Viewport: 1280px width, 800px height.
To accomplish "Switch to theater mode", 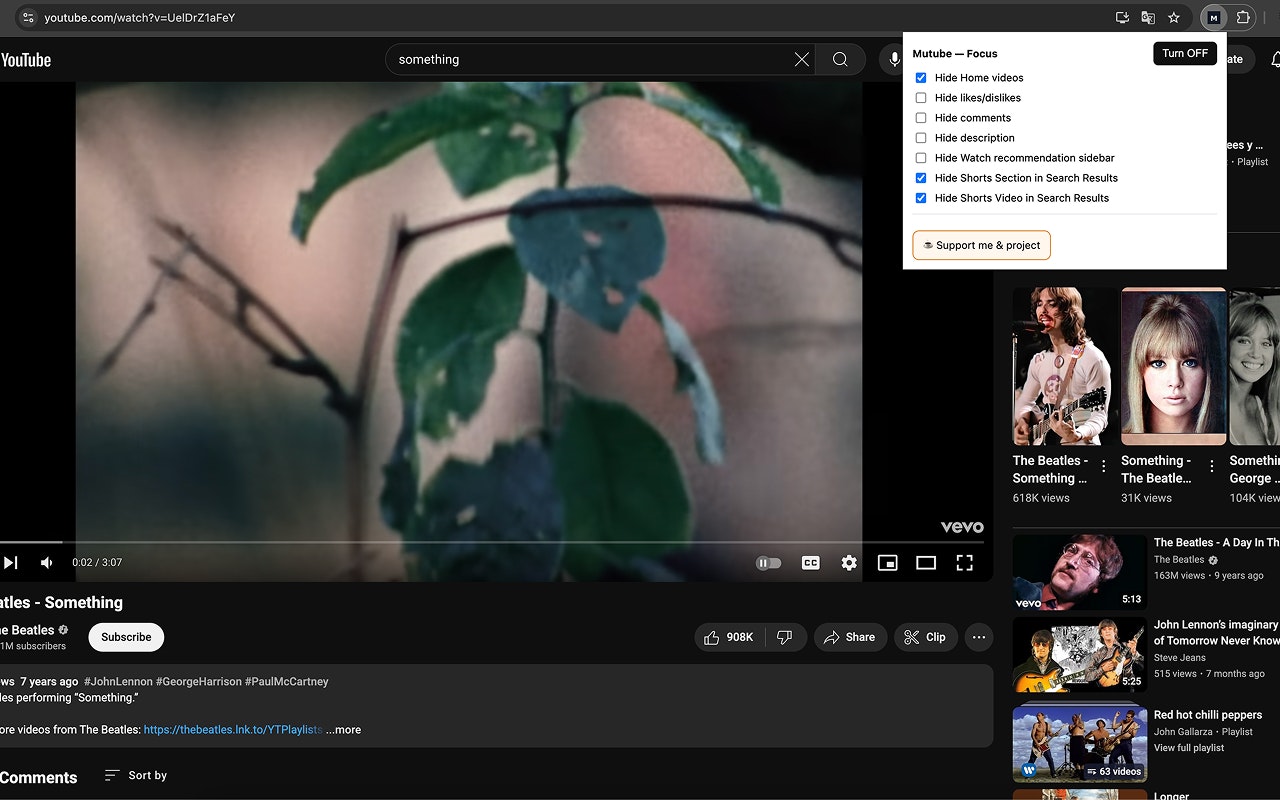I will (925, 562).
